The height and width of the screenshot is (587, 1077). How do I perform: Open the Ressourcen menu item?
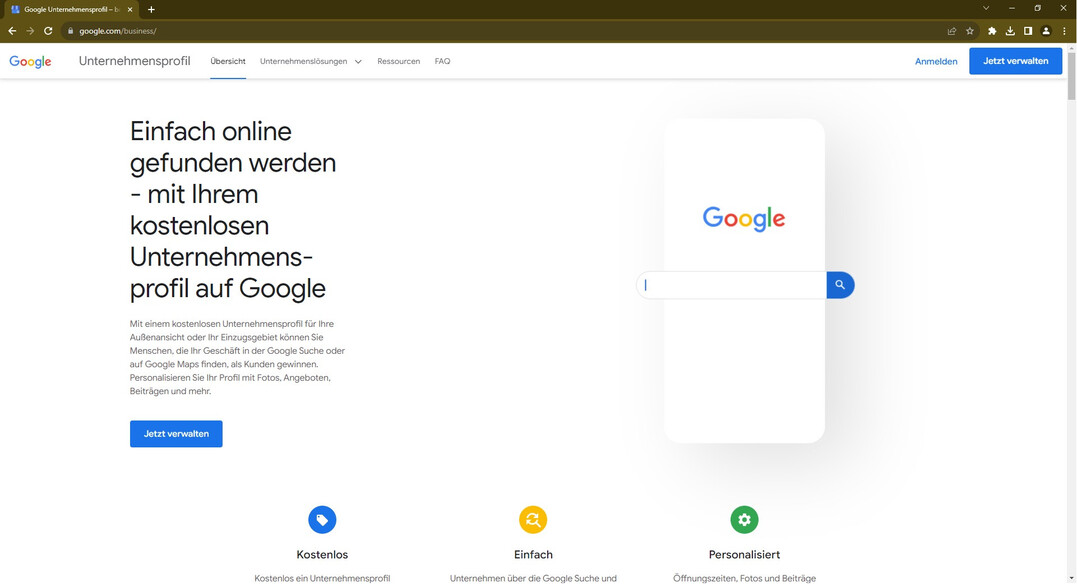[x=398, y=61]
